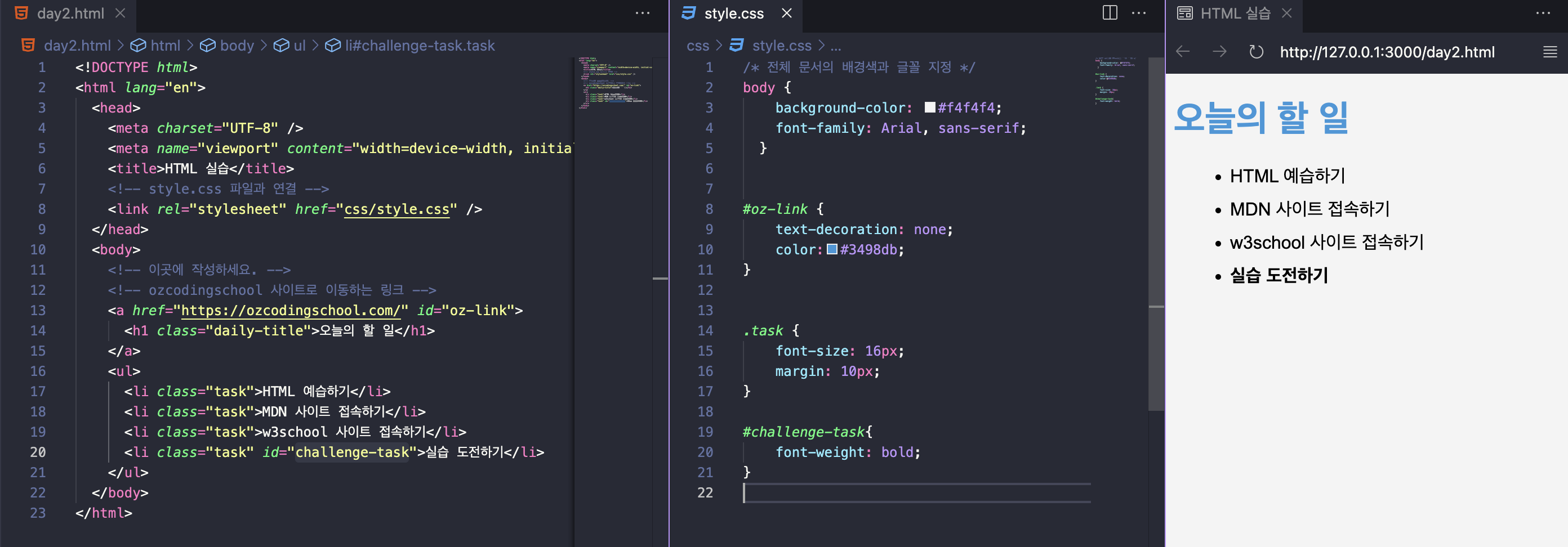Click the css folder breadcrumb

coord(698,46)
